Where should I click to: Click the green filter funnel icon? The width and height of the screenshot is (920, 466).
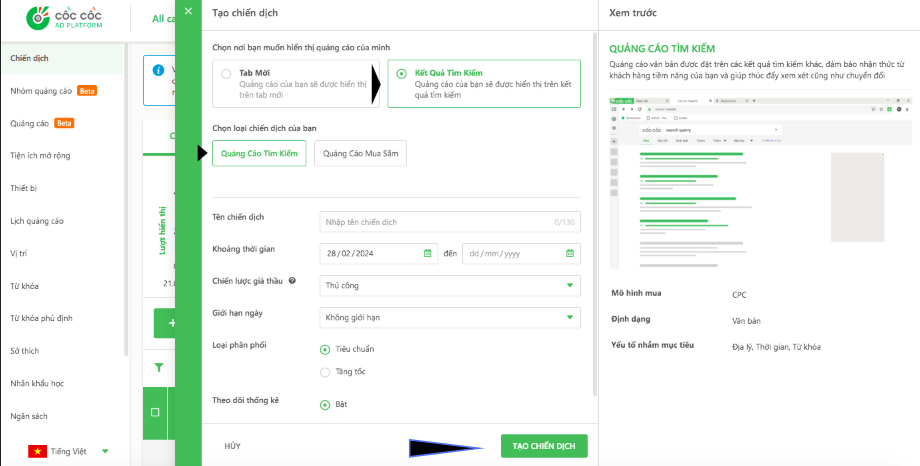coord(159,367)
